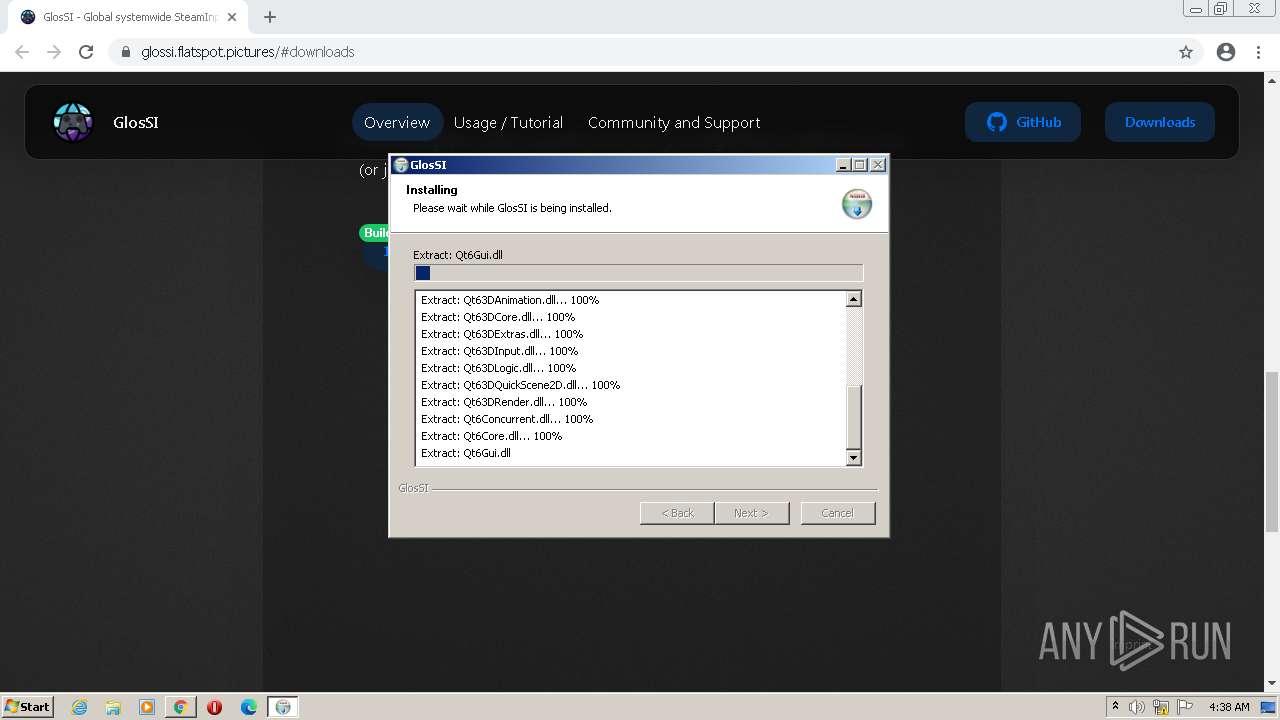The width and height of the screenshot is (1280, 720).
Task: Open the Windows Start button
Action: [x=28, y=706]
